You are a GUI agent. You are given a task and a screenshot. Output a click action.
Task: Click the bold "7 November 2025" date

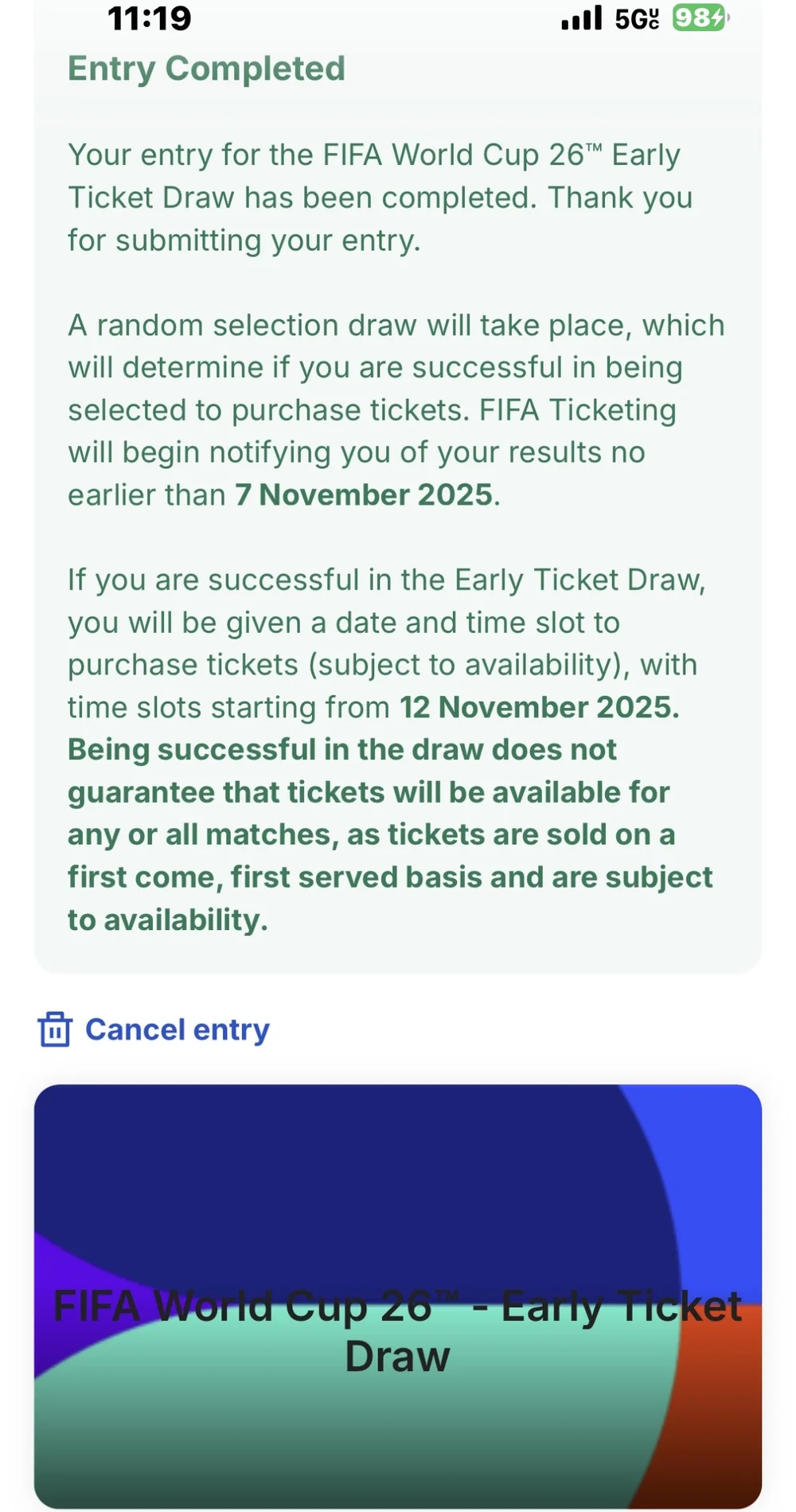[364, 494]
